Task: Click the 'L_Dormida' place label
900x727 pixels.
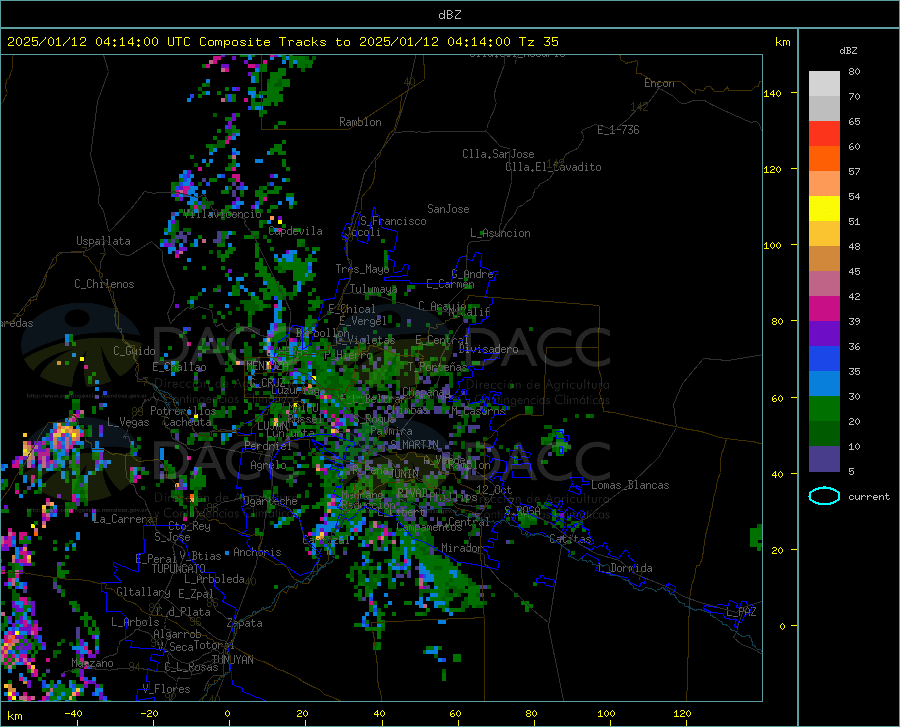Action: [x=625, y=568]
